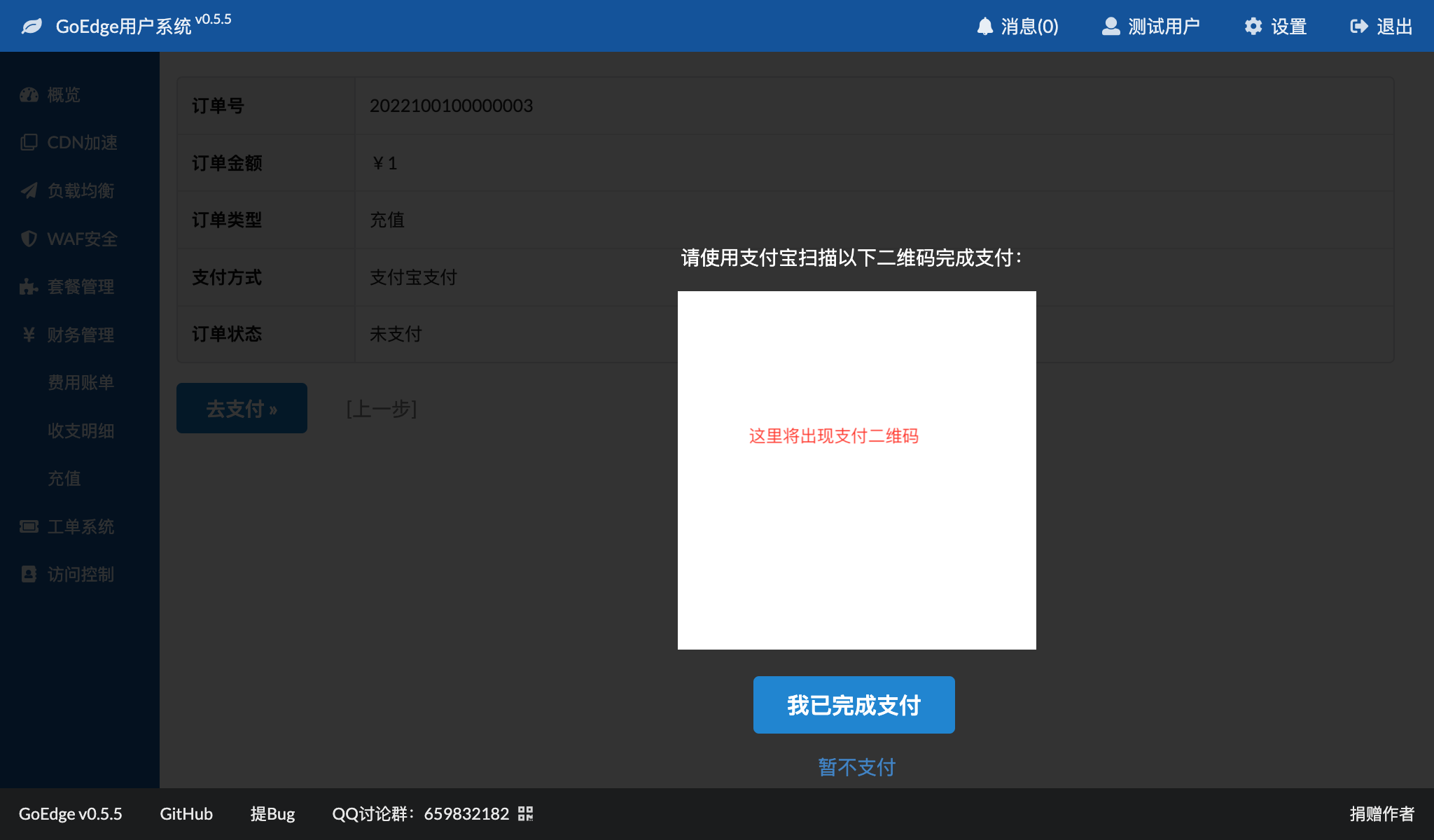Viewport: 1434px width, 840px height.
Task: Click the logout arrow icon
Action: click(1359, 27)
